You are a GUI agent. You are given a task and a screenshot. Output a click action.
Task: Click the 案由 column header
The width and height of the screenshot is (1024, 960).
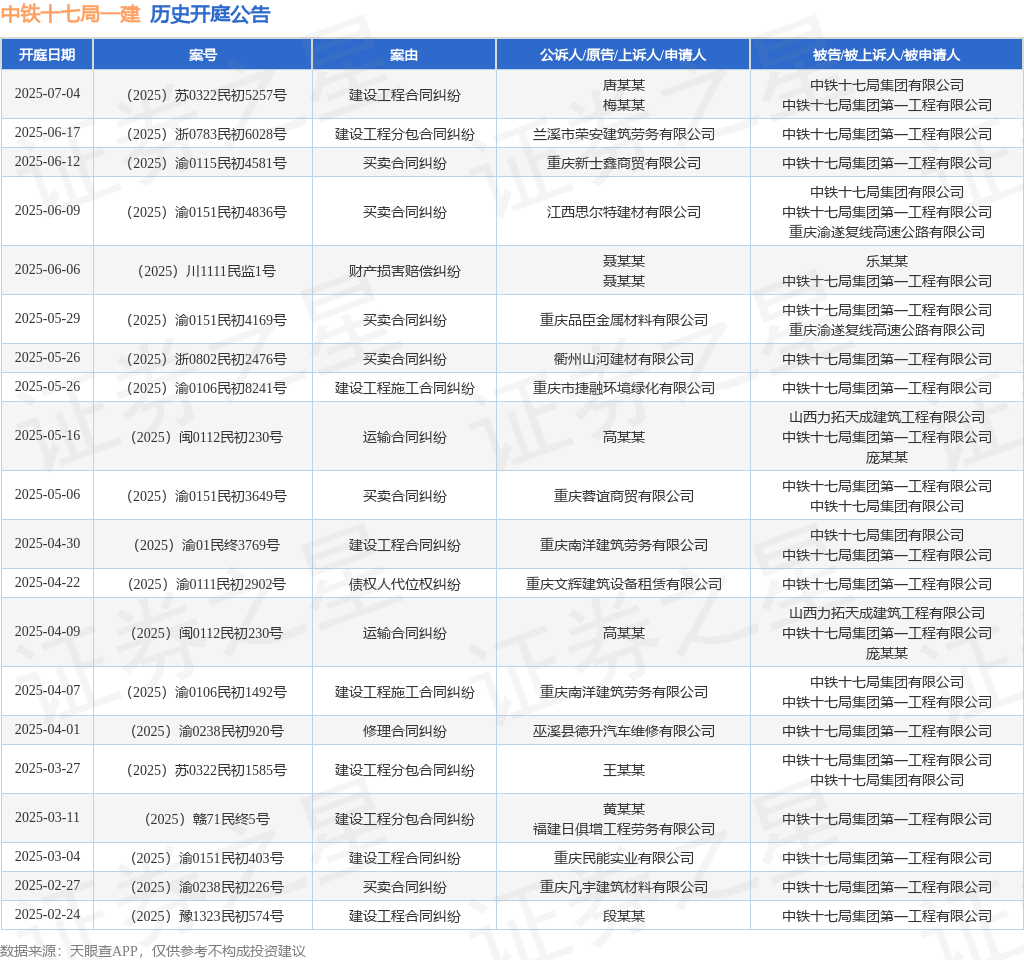point(404,55)
